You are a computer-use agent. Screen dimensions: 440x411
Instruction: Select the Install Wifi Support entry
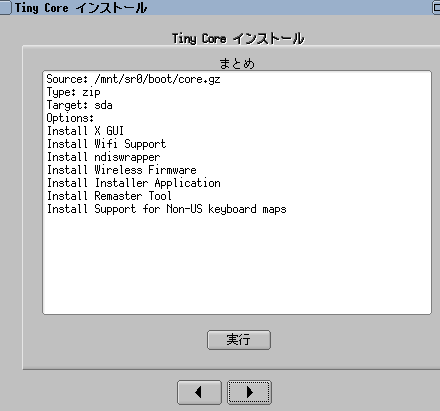point(106,144)
